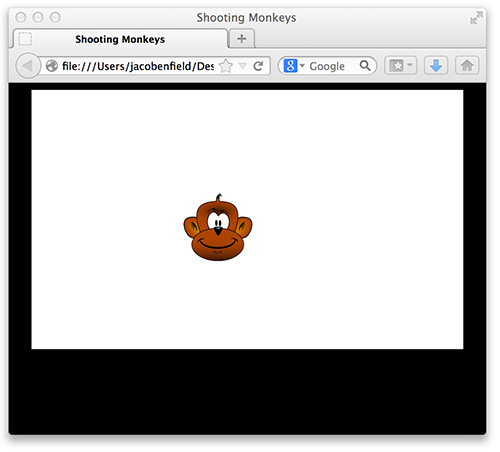This screenshot has width=500, height=452.
Task: Select the Shooting Monkeys tab
Action: [120, 39]
